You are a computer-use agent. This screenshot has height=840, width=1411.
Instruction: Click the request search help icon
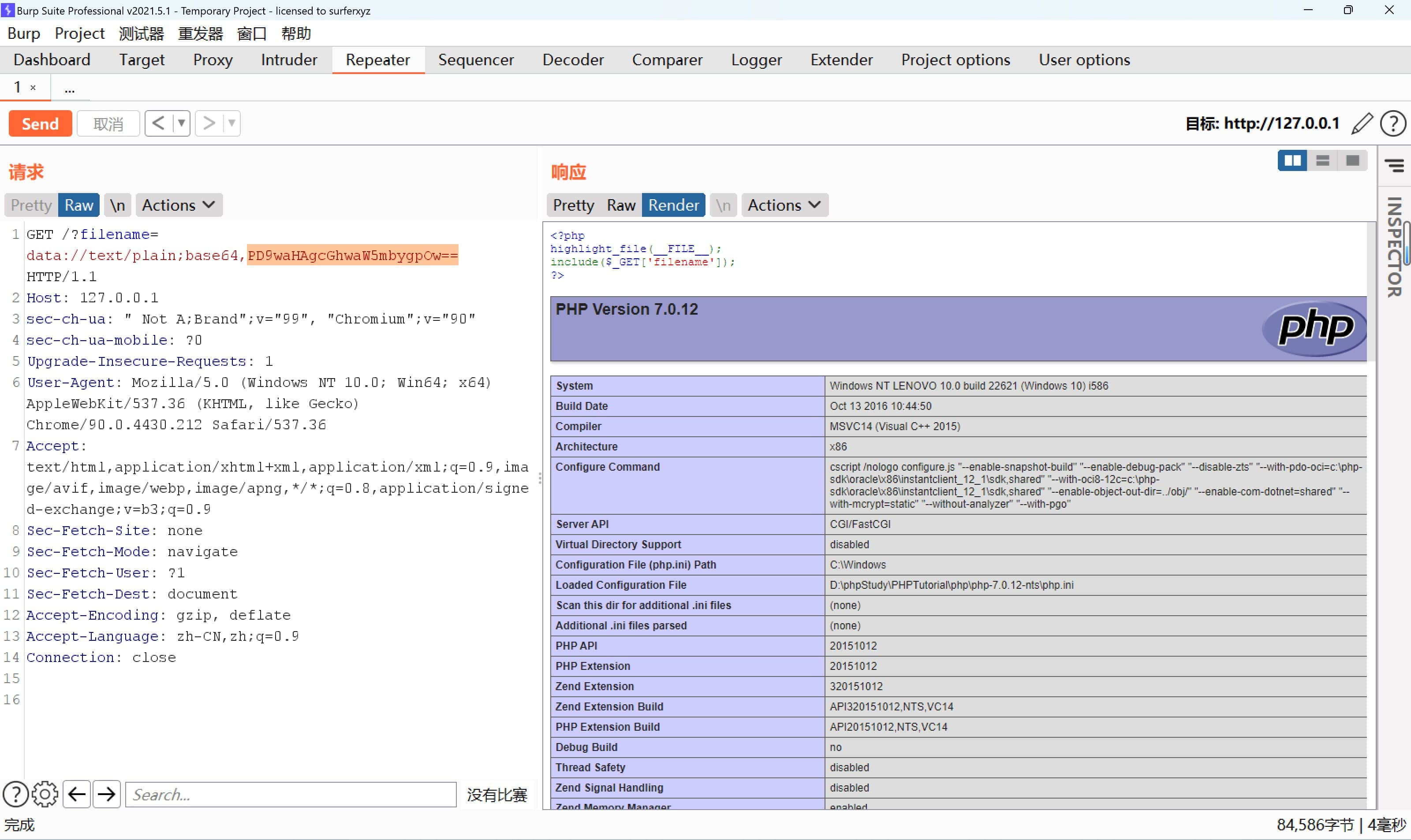tap(16, 794)
